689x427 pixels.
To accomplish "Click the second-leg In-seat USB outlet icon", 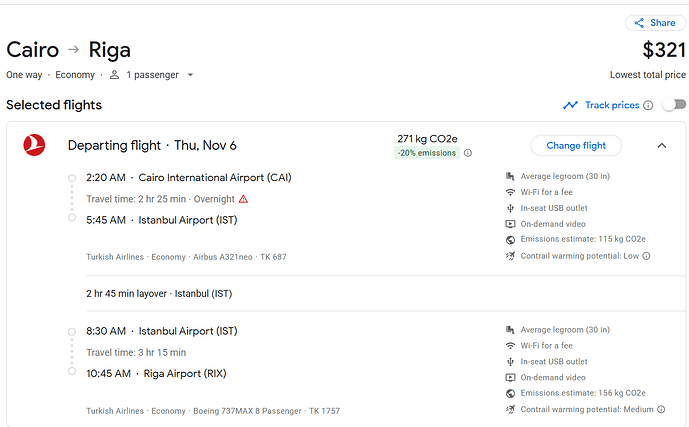I will 510,362.
